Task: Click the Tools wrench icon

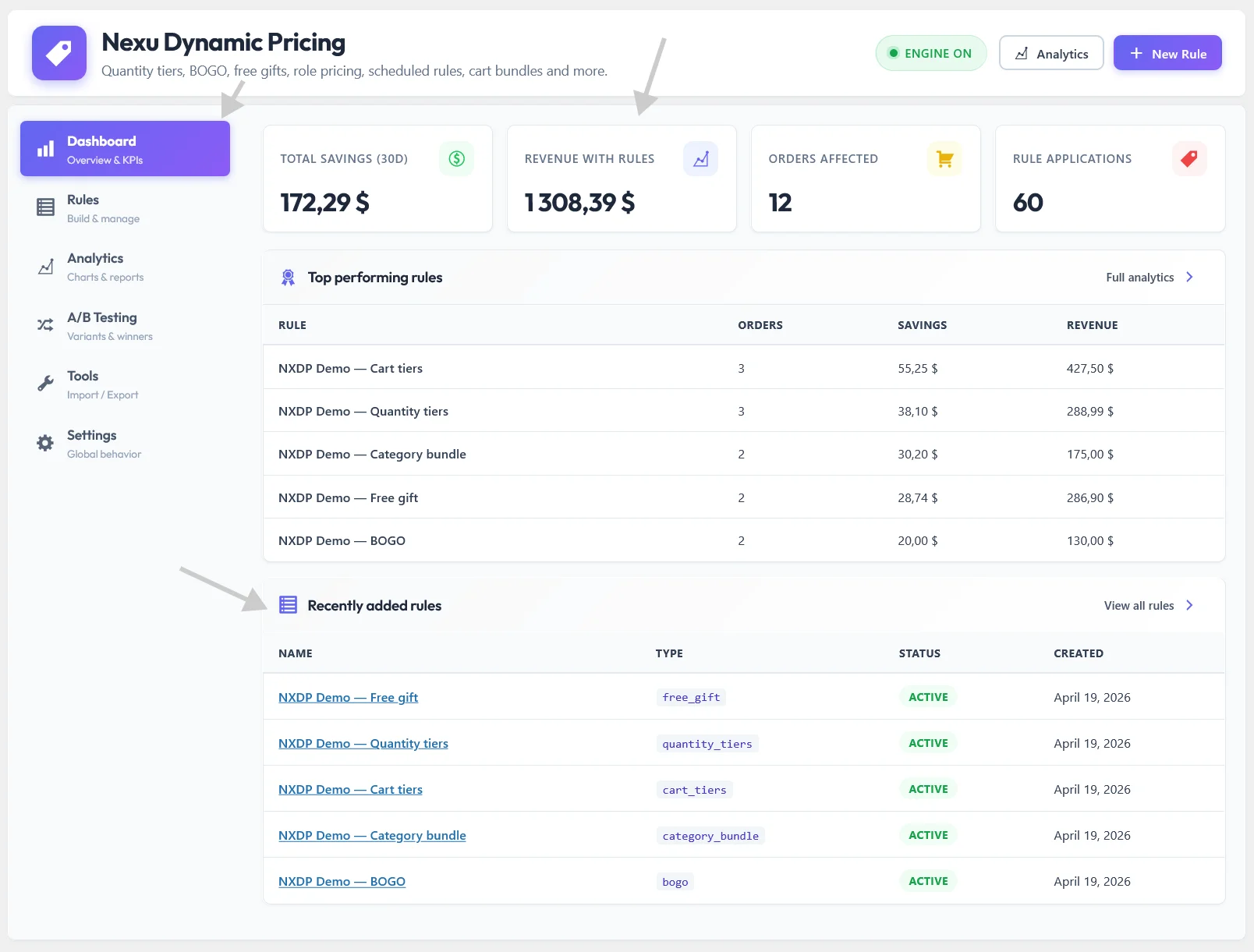Action: coord(46,384)
